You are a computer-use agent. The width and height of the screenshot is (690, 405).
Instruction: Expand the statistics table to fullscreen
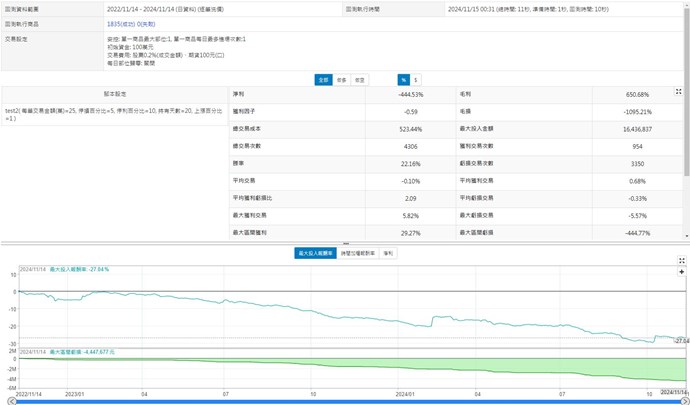[679, 92]
